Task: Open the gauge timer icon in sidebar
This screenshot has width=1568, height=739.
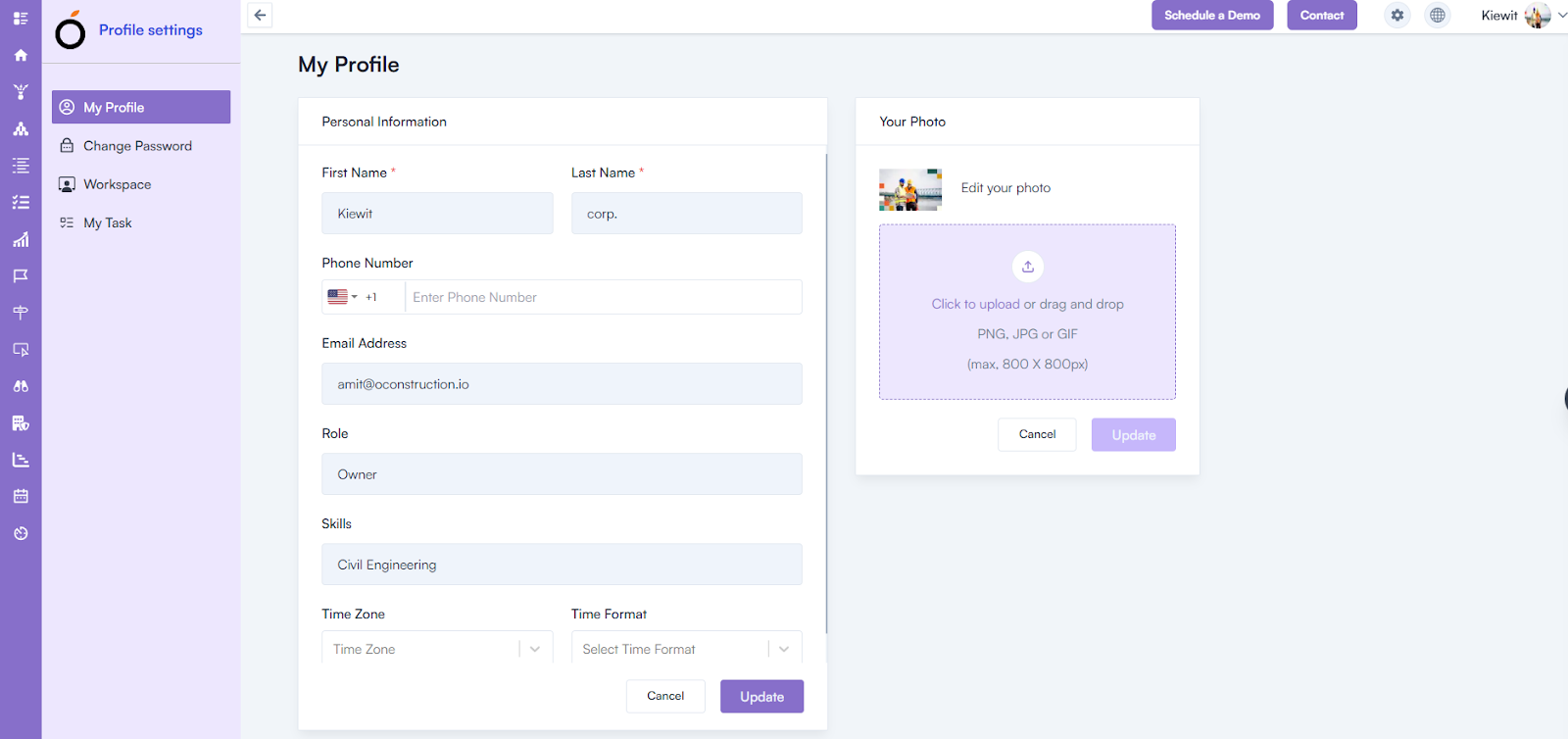Action: 21,533
